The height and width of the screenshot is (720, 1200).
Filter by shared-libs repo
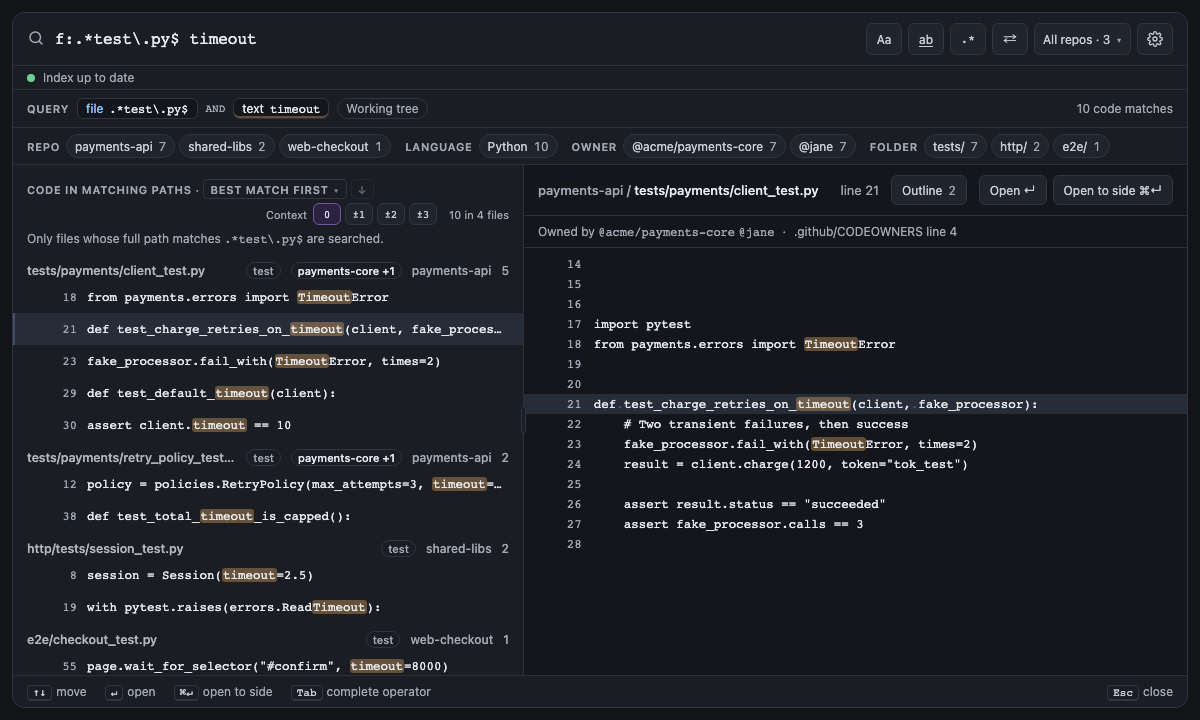pyautogui.click(x=227, y=147)
